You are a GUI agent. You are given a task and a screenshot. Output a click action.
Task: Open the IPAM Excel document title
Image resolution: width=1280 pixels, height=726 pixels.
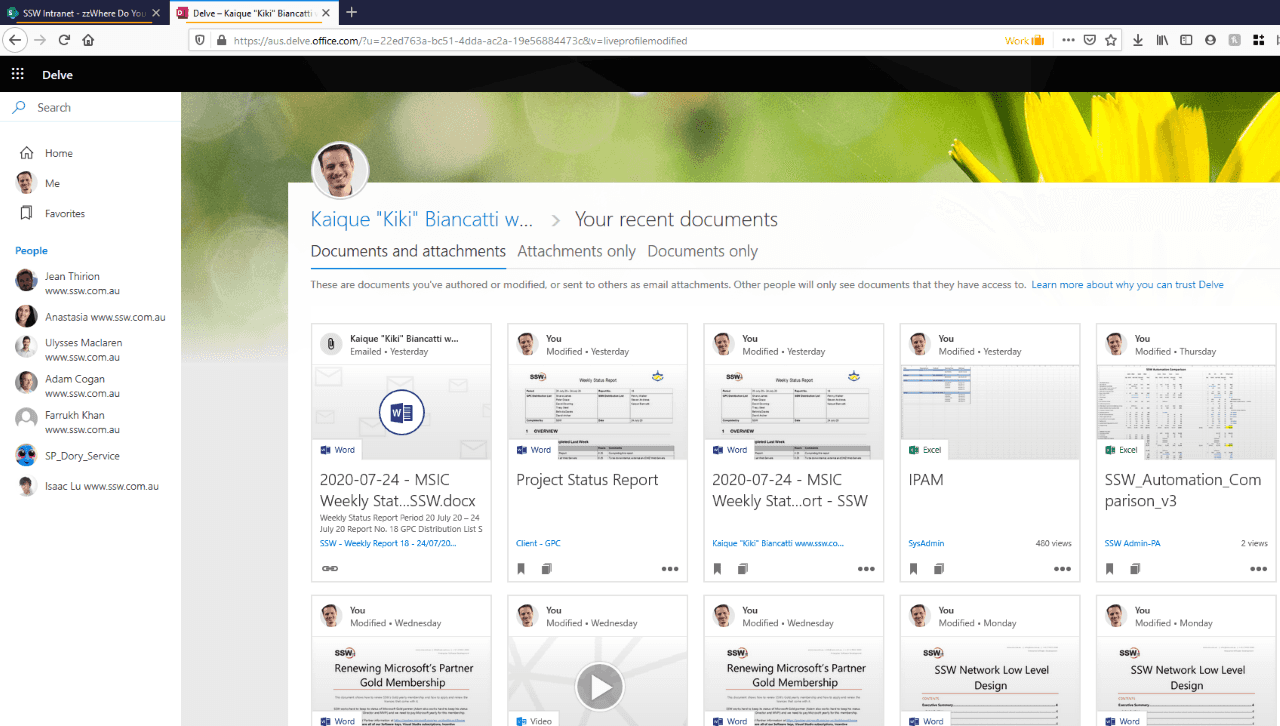coord(926,480)
